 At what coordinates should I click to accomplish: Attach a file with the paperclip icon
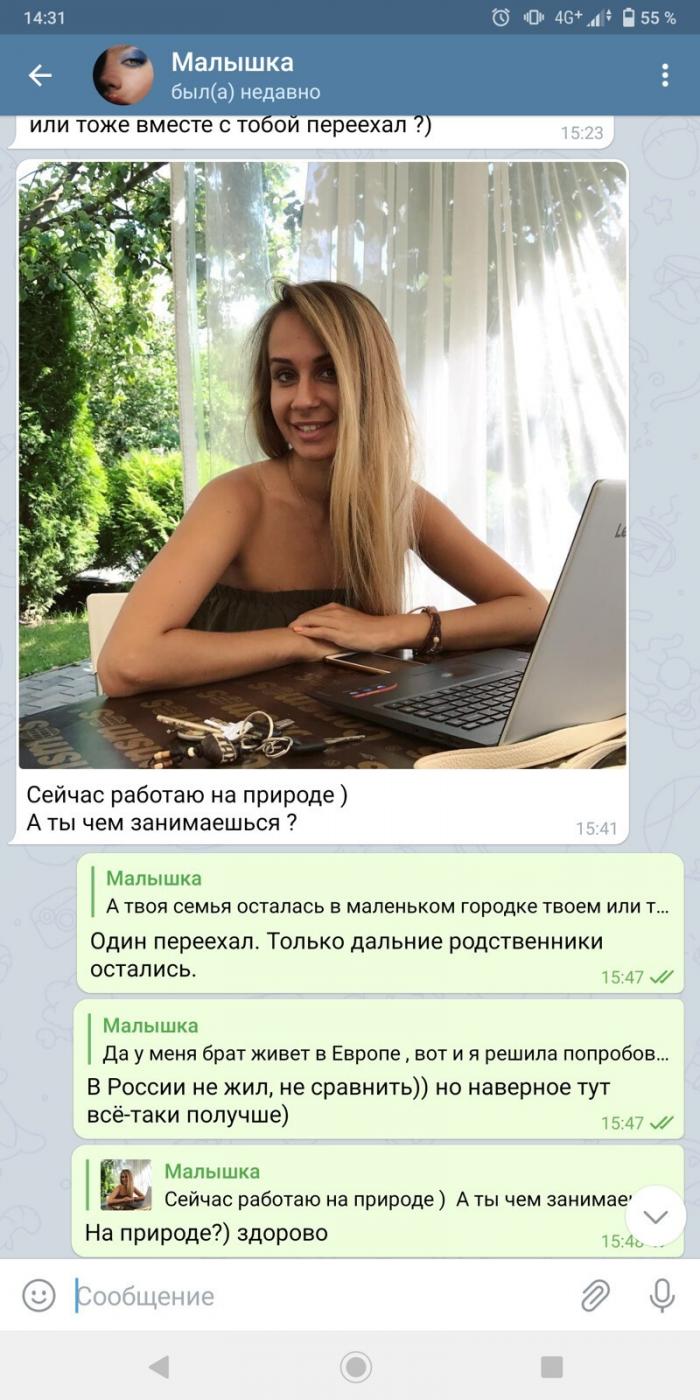click(596, 1296)
